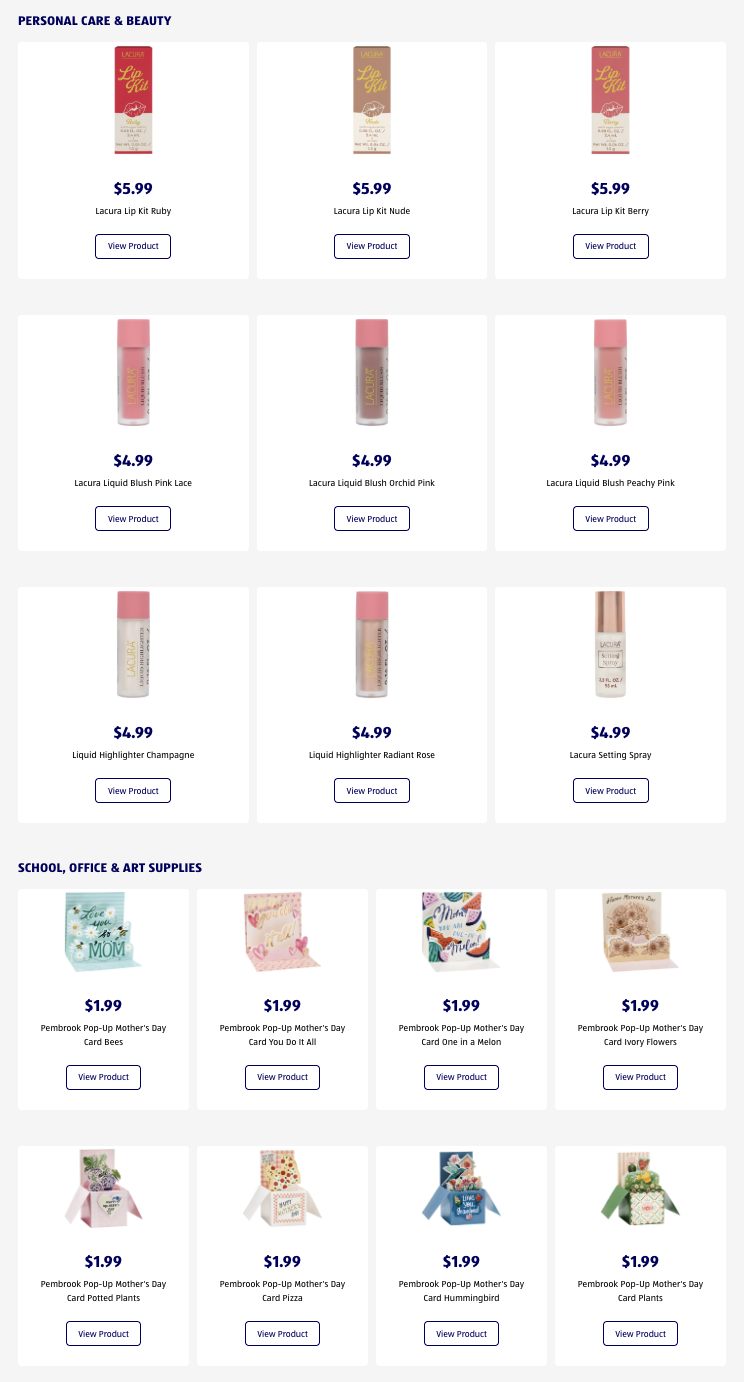The height and width of the screenshot is (1382, 744).
Task: Click the $5.99 price of Lip Kit Ruby
Action: click(133, 188)
